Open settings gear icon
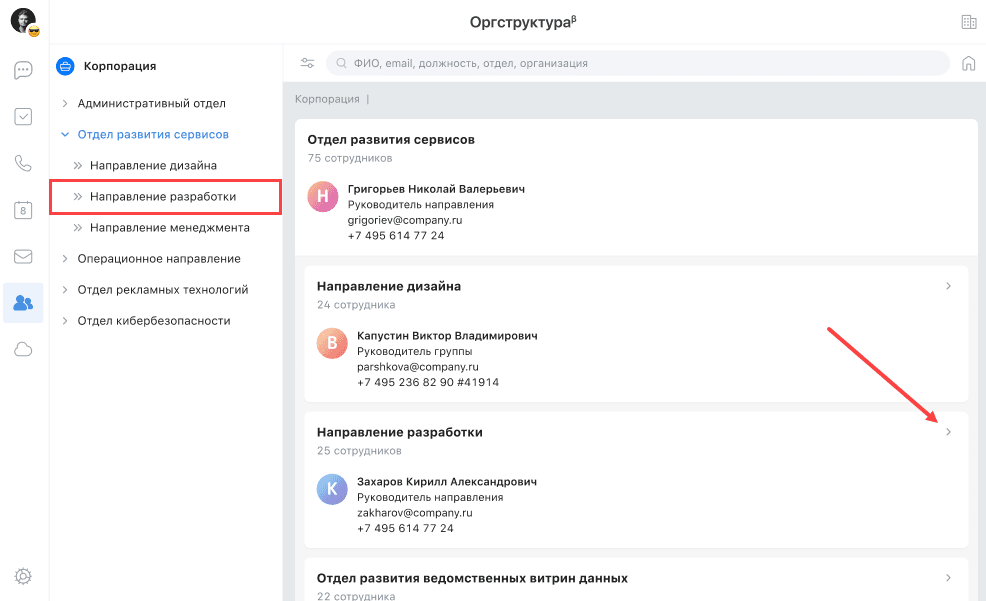The width and height of the screenshot is (986, 601). tap(23, 576)
